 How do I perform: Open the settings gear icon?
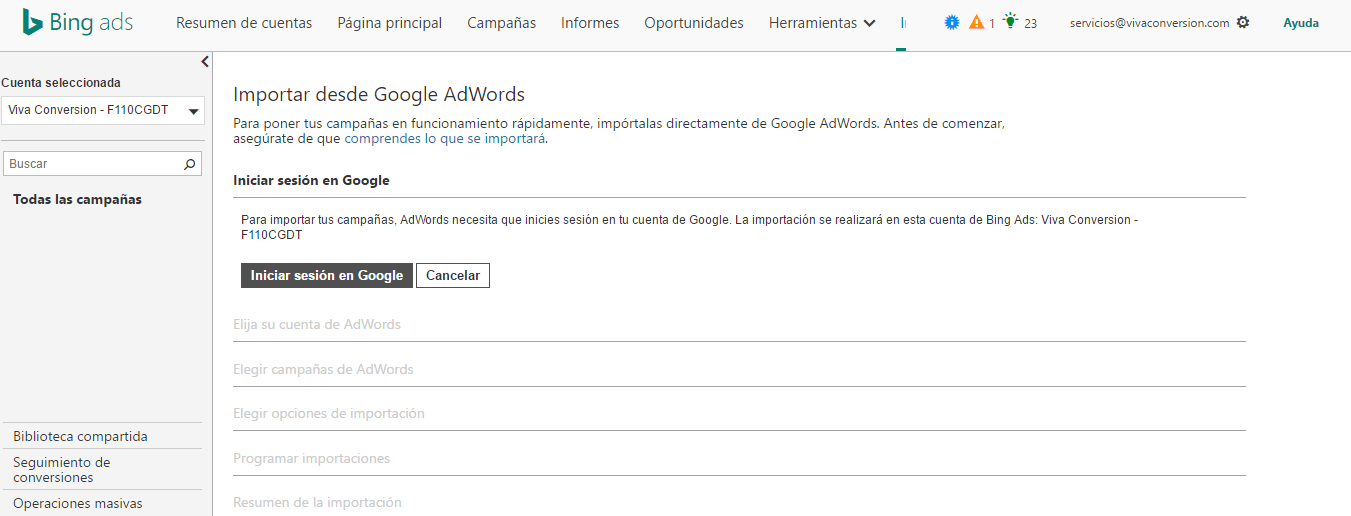[1243, 22]
